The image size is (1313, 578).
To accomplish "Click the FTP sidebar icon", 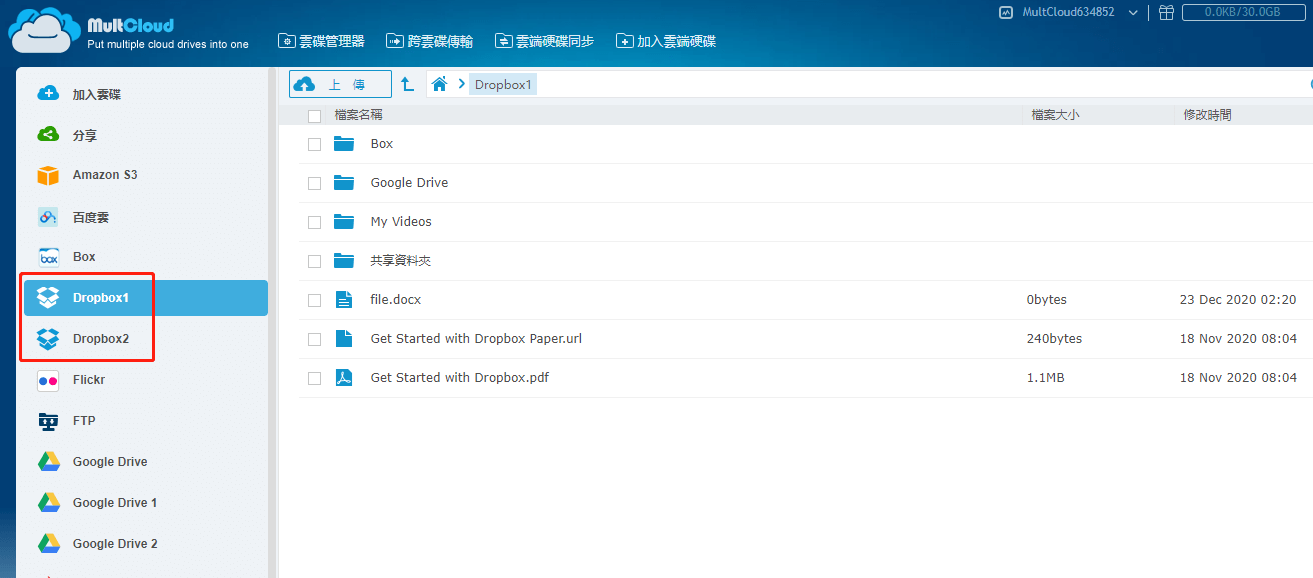I will [48, 421].
